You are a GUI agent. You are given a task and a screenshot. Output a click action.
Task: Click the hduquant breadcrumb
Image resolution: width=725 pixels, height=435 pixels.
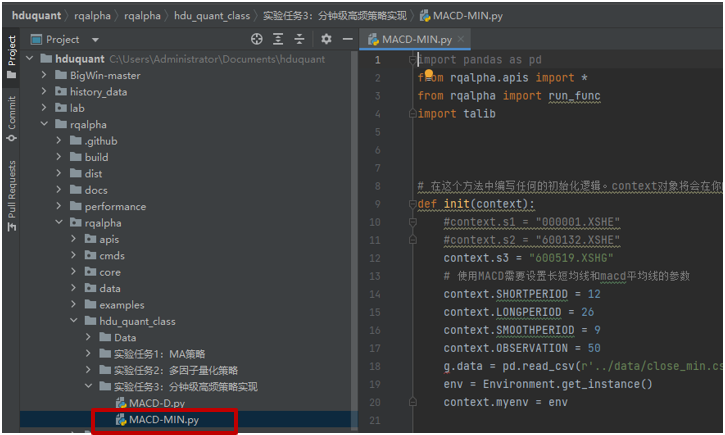click(x=36, y=16)
